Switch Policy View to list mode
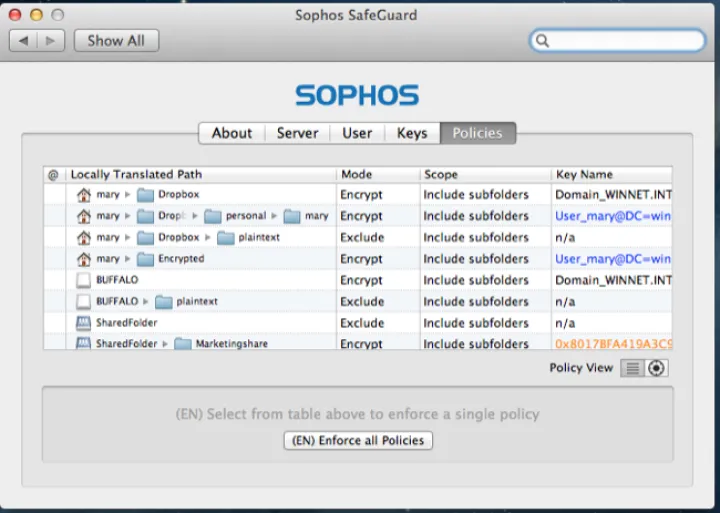The width and height of the screenshot is (720, 513). [x=632, y=368]
